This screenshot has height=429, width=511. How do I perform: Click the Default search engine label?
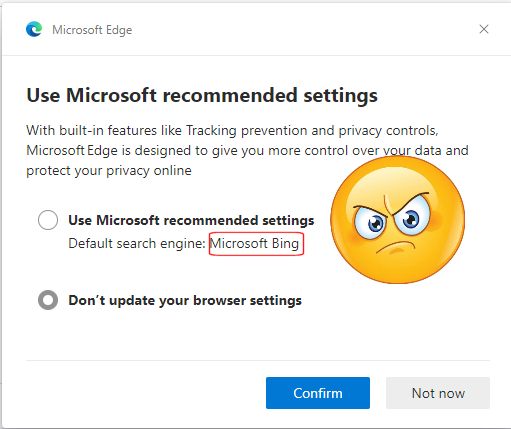coord(137,244)
